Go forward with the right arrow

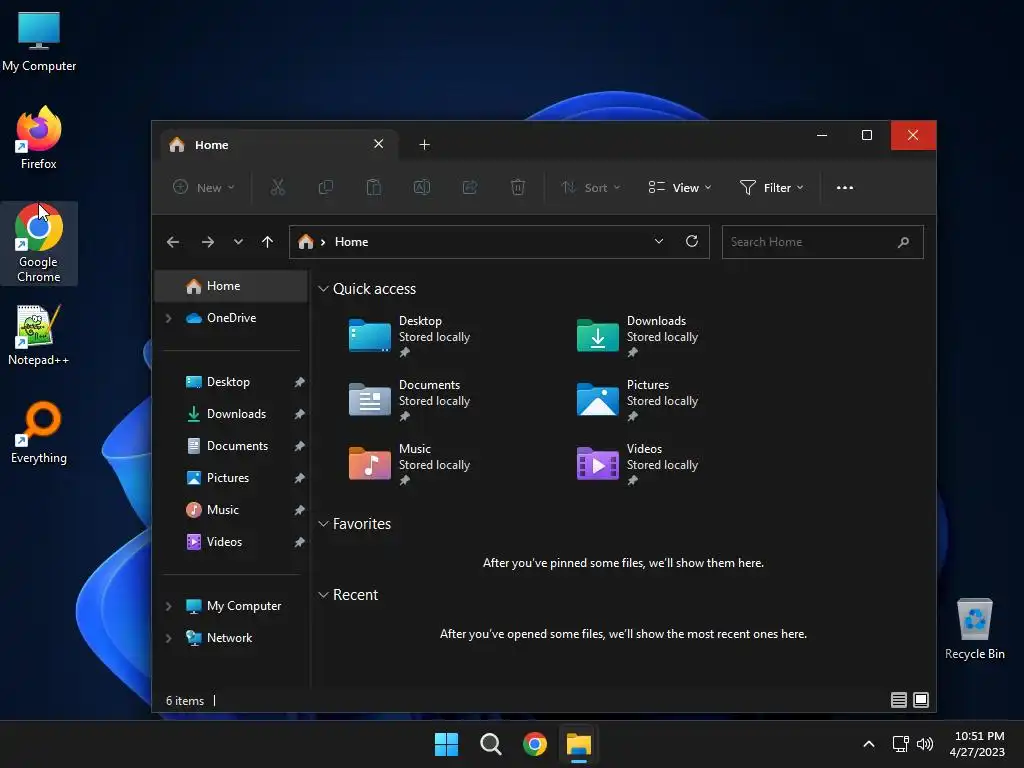(208, 242)
